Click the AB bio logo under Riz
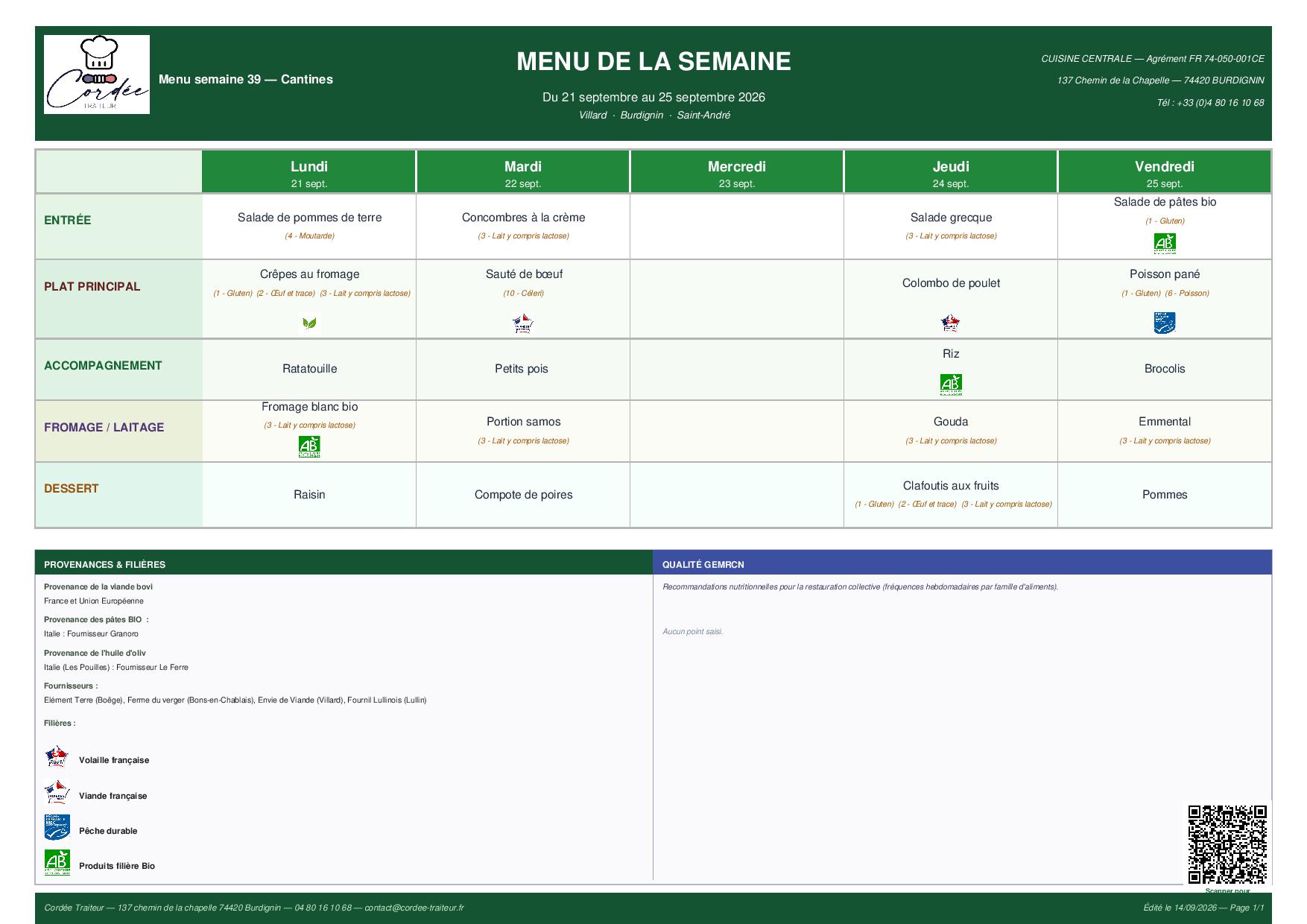 pyautogui.click(x=951, y=385)
